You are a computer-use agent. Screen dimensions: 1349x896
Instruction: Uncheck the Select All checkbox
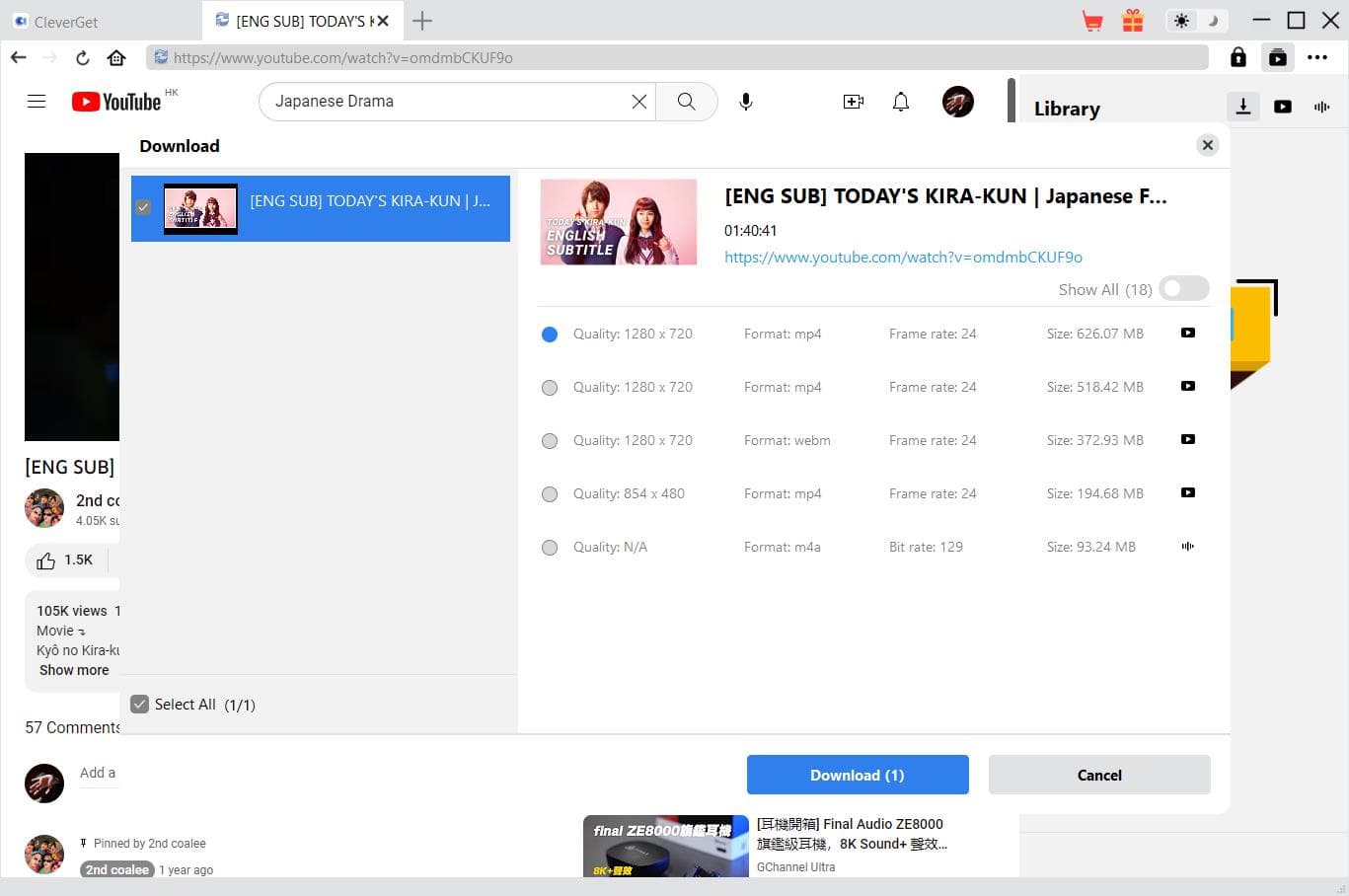140,705
